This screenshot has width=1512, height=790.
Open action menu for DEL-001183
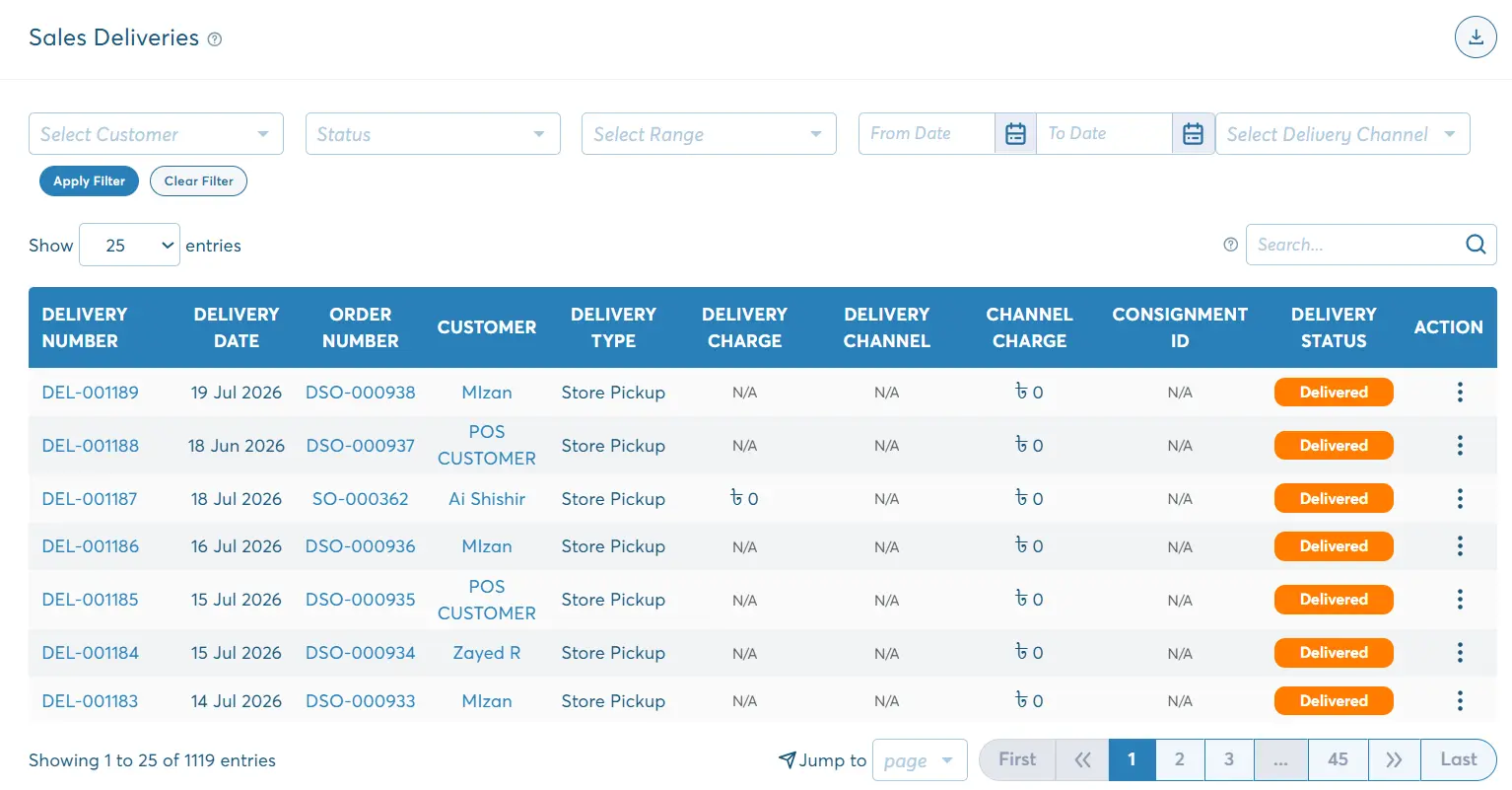pos(1460,701)
